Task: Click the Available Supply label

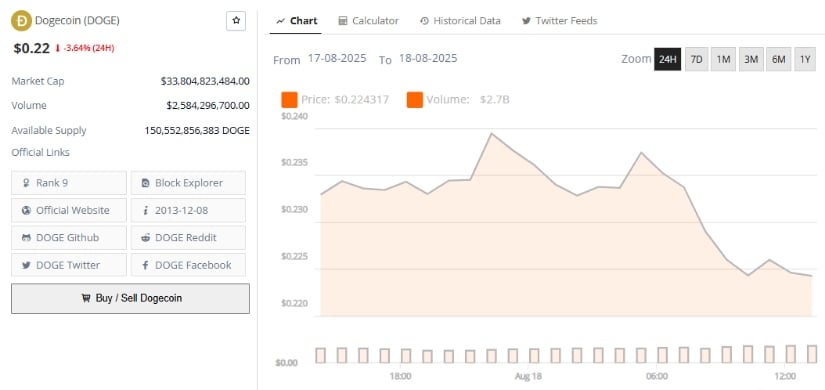Action: pos(49,131)
